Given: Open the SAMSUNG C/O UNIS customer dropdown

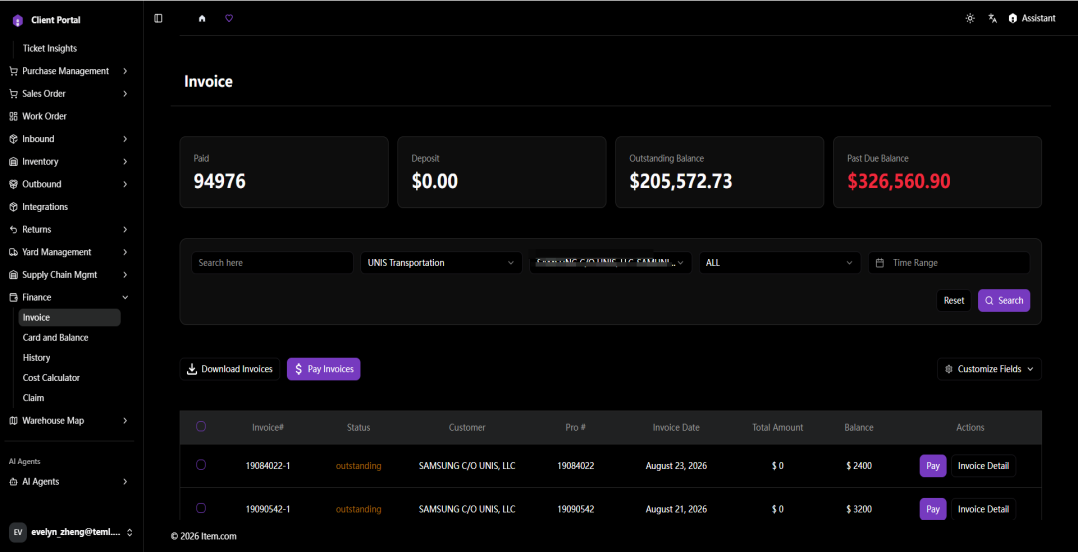Looking at the screenshot, I should [610, 263].
